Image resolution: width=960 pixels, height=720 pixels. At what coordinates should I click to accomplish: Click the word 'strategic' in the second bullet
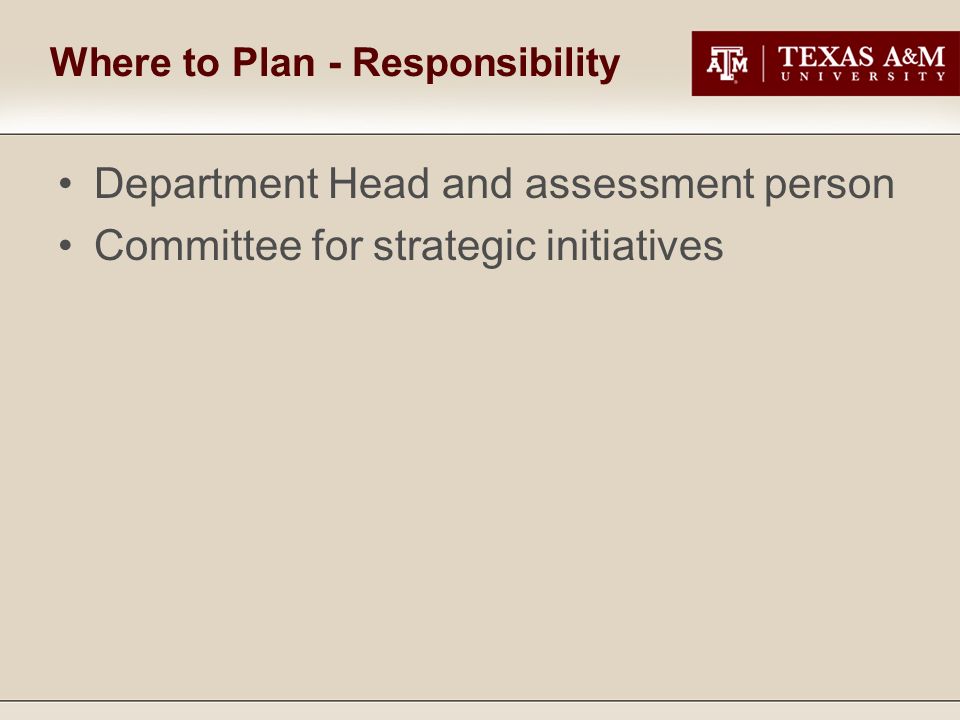point(454,247)
